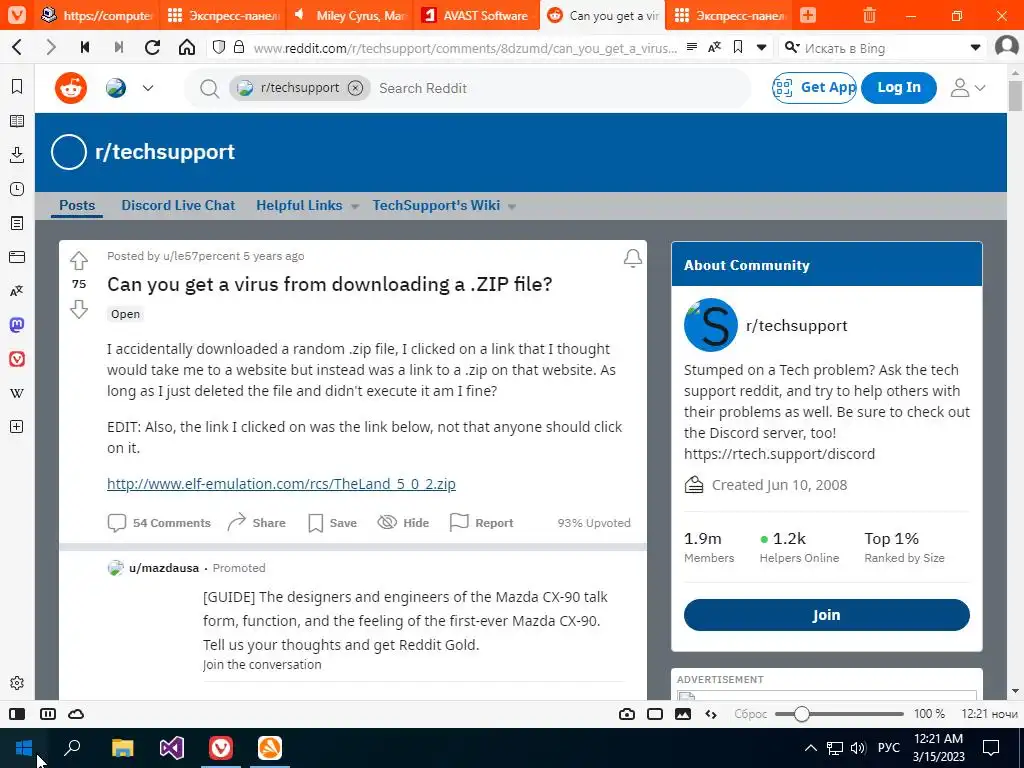Switch to https://computer tab

[x=96, y=15]
